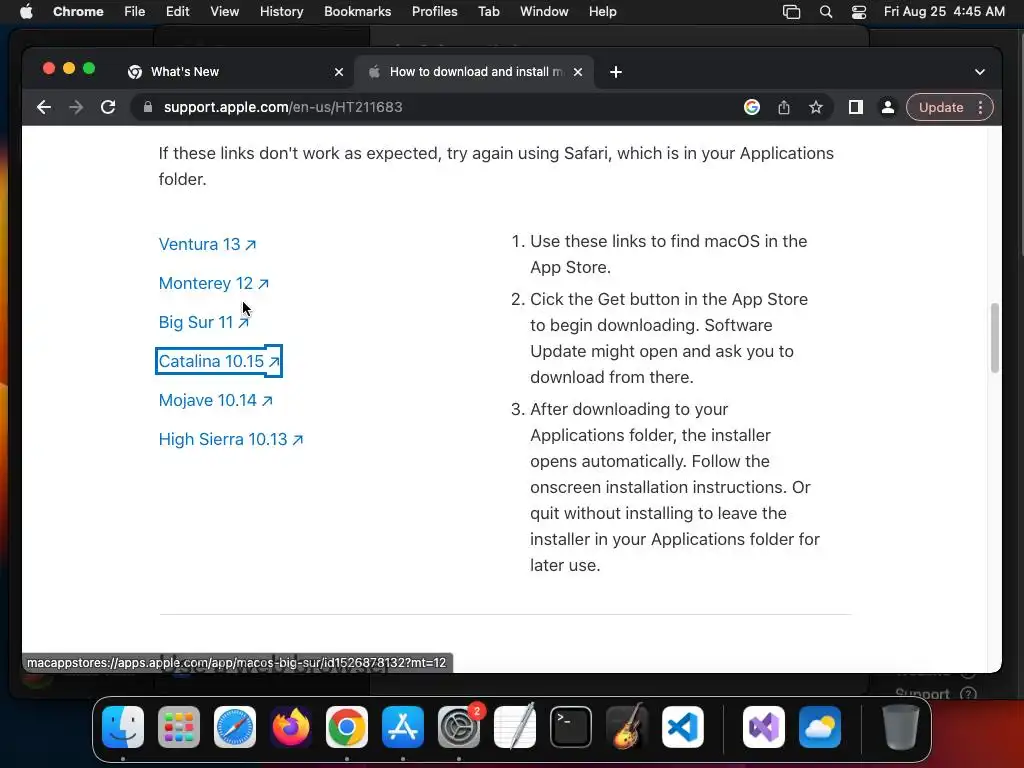Screen dimensions: 1024x768
Task: Open a new tab with plus button
Action: [x=616, y=72]
